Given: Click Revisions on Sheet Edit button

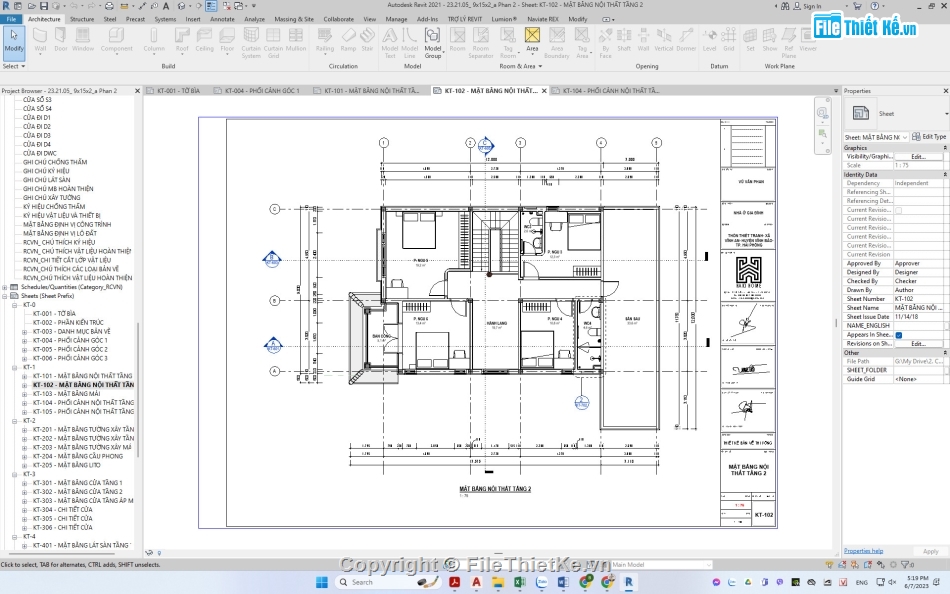Looking at the screenshot, I should [x=918, y=344].
